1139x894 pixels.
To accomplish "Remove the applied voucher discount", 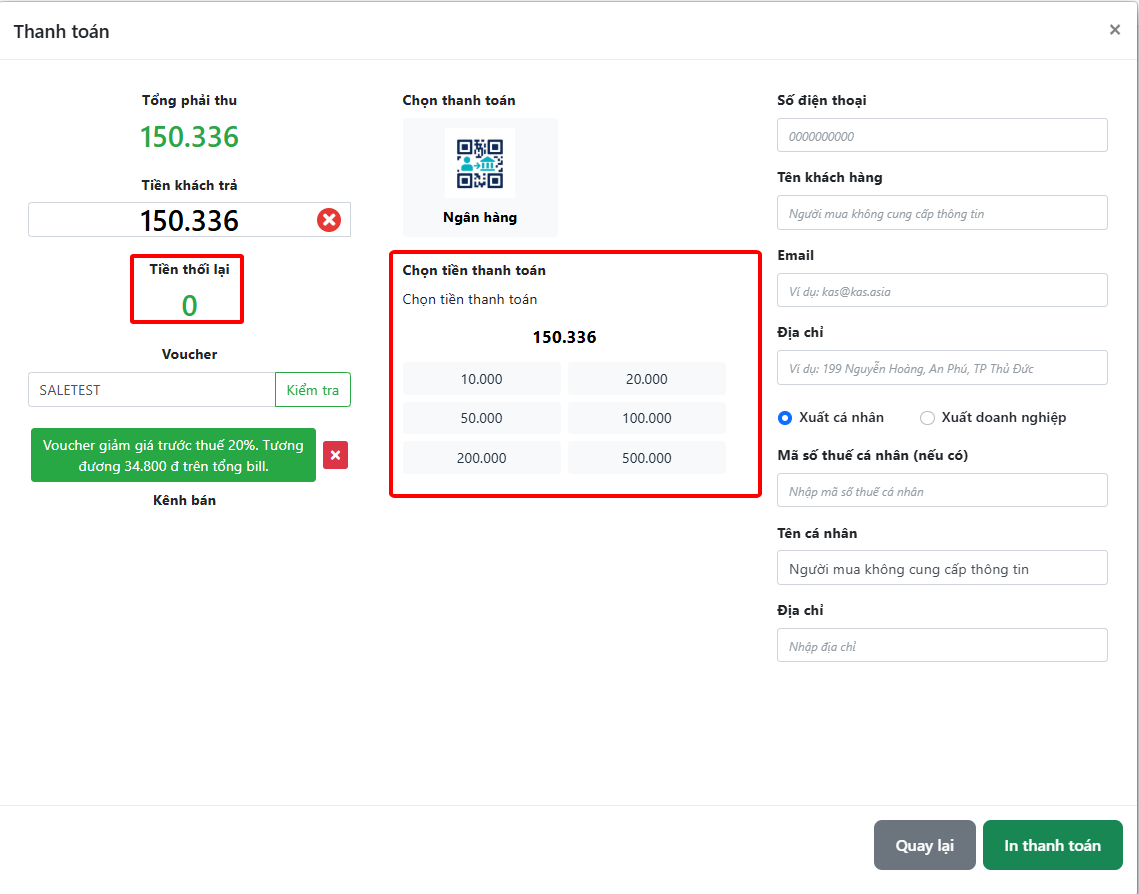I will (x=335, y=456).
